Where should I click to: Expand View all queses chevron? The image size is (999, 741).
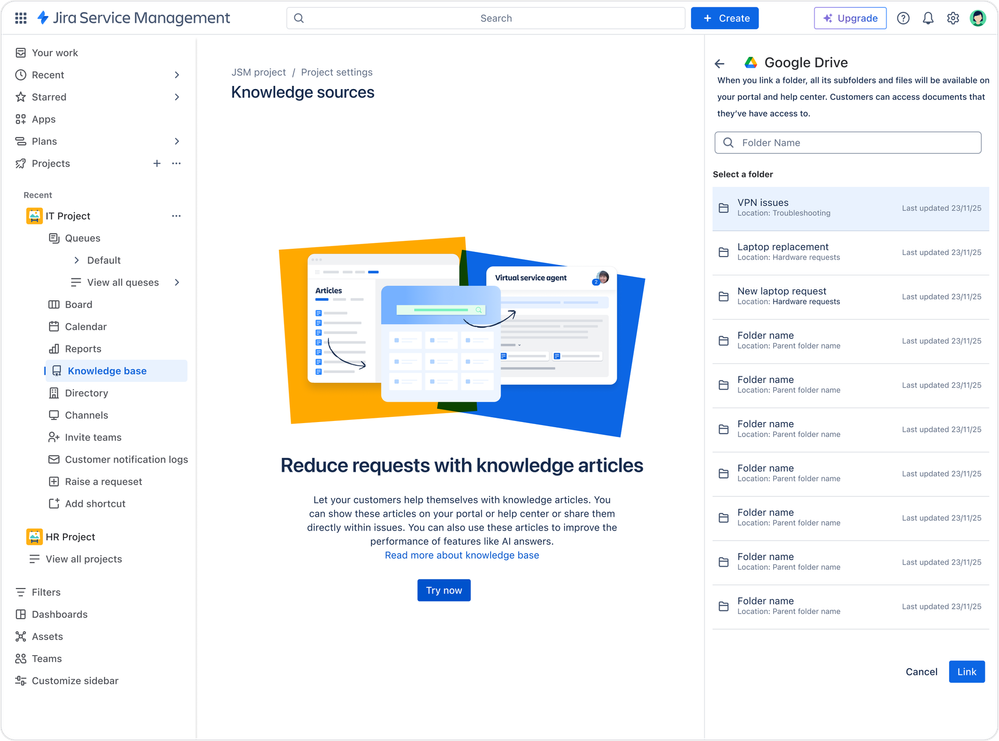pyautogui.click(x=176, y=283)
